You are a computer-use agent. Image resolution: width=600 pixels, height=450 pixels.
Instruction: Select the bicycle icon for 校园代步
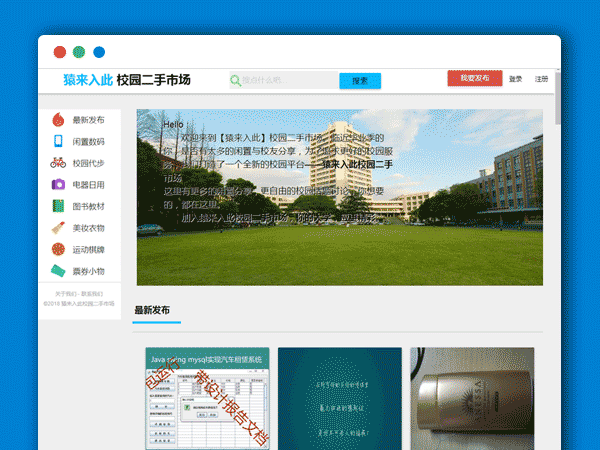58,163
